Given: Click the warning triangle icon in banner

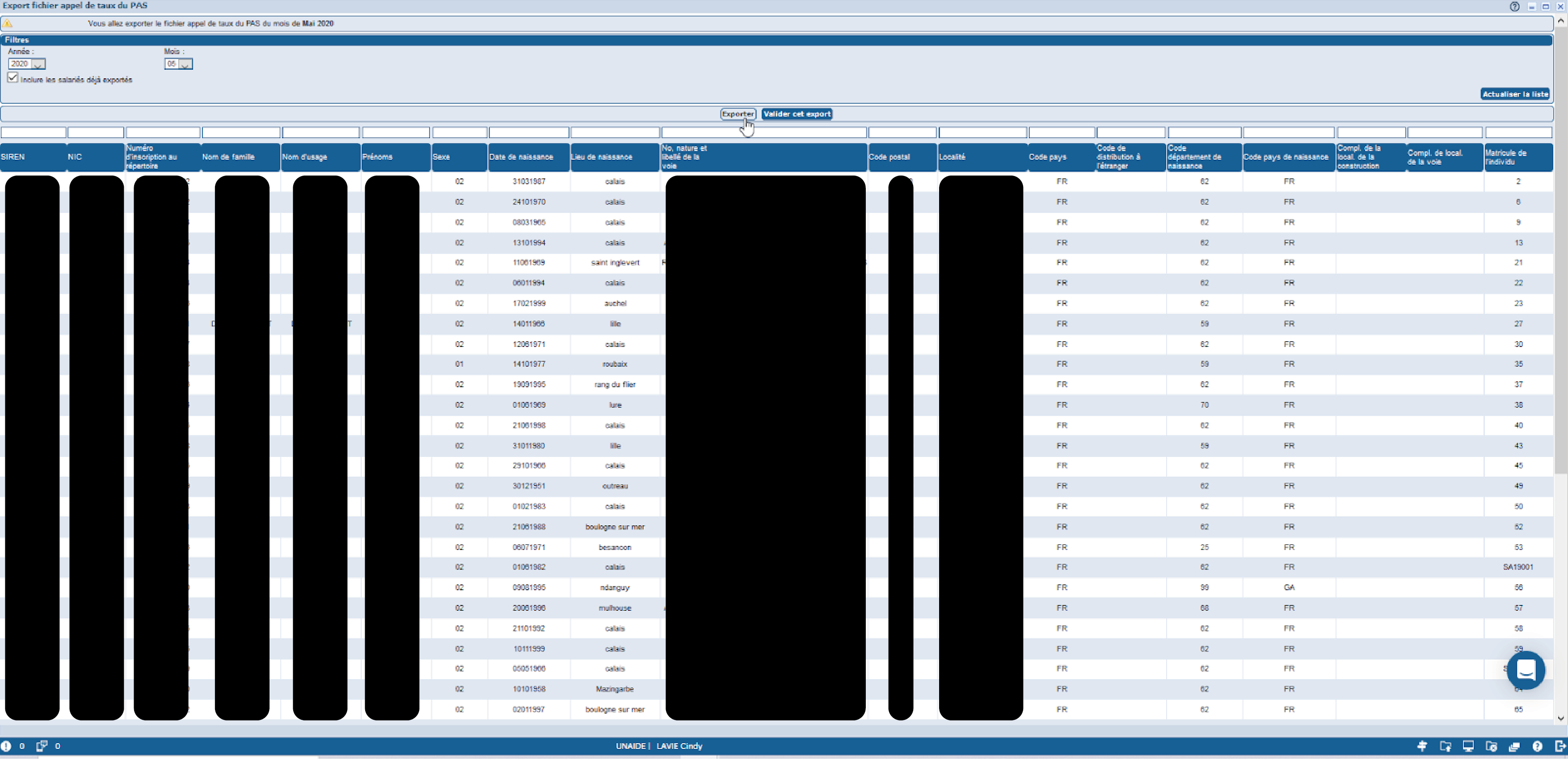Looking at the screenshot, I should [x=7, y=23].
